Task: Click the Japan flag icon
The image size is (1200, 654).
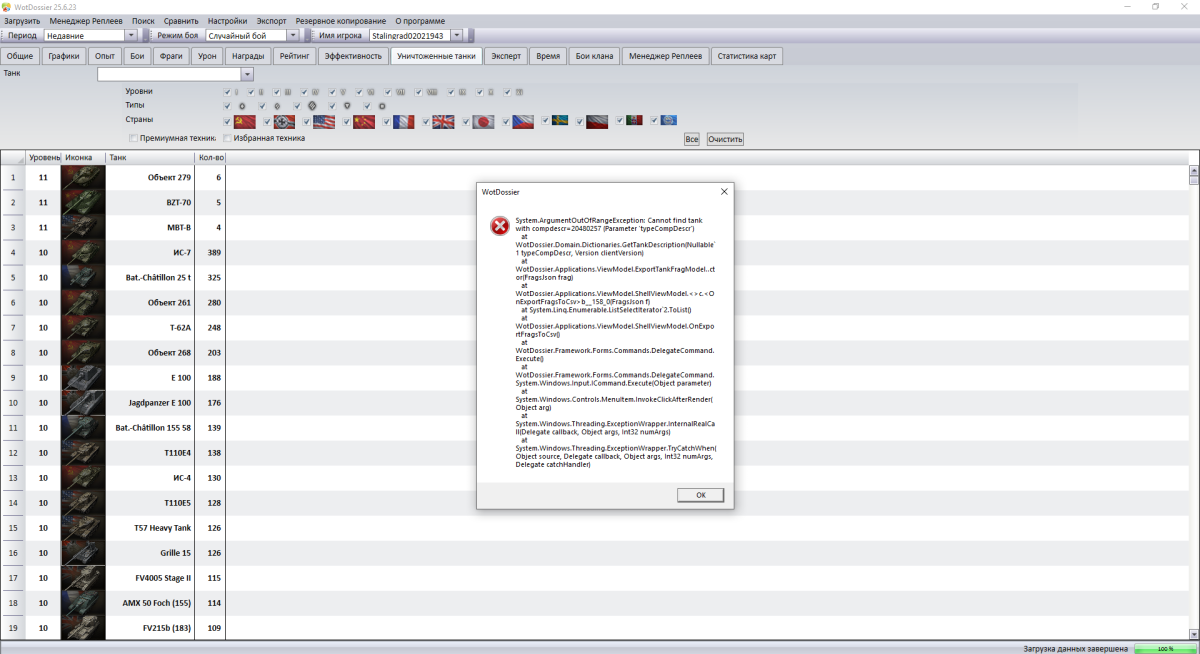Action: pos(483,122)
